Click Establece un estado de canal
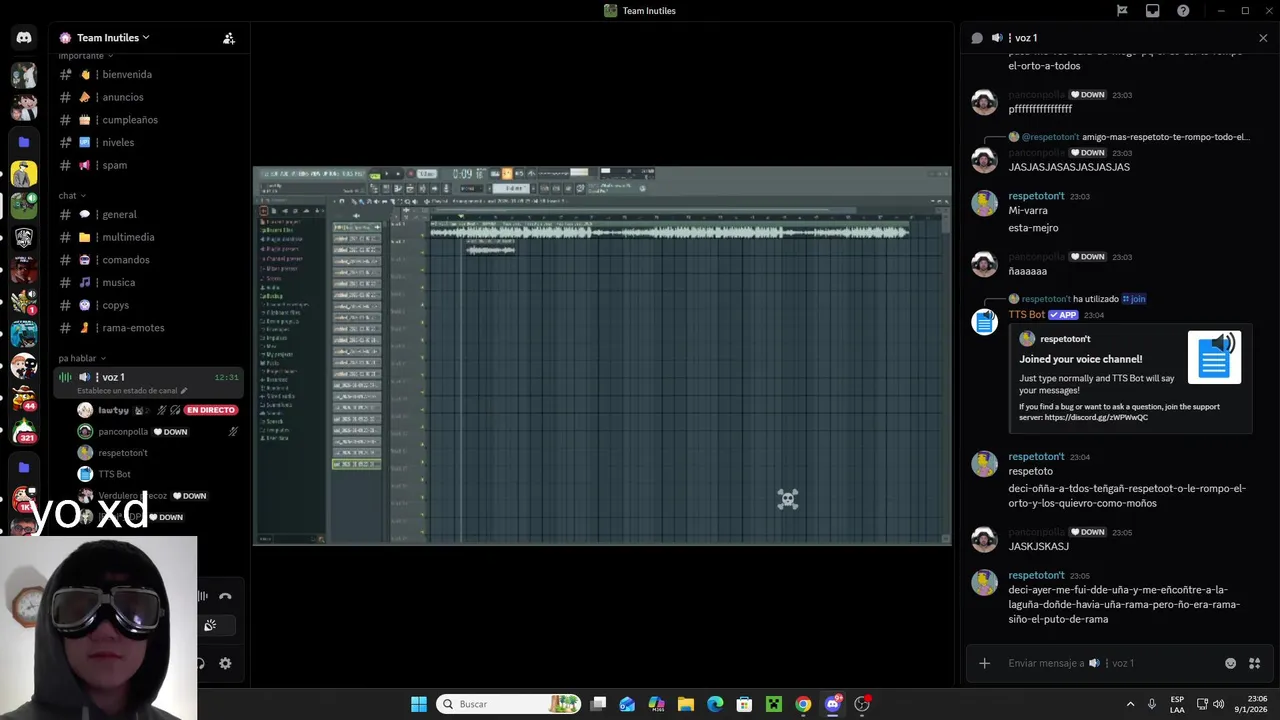The height and width of the screenshot is (720, 1280). click(x=131, y=391)
